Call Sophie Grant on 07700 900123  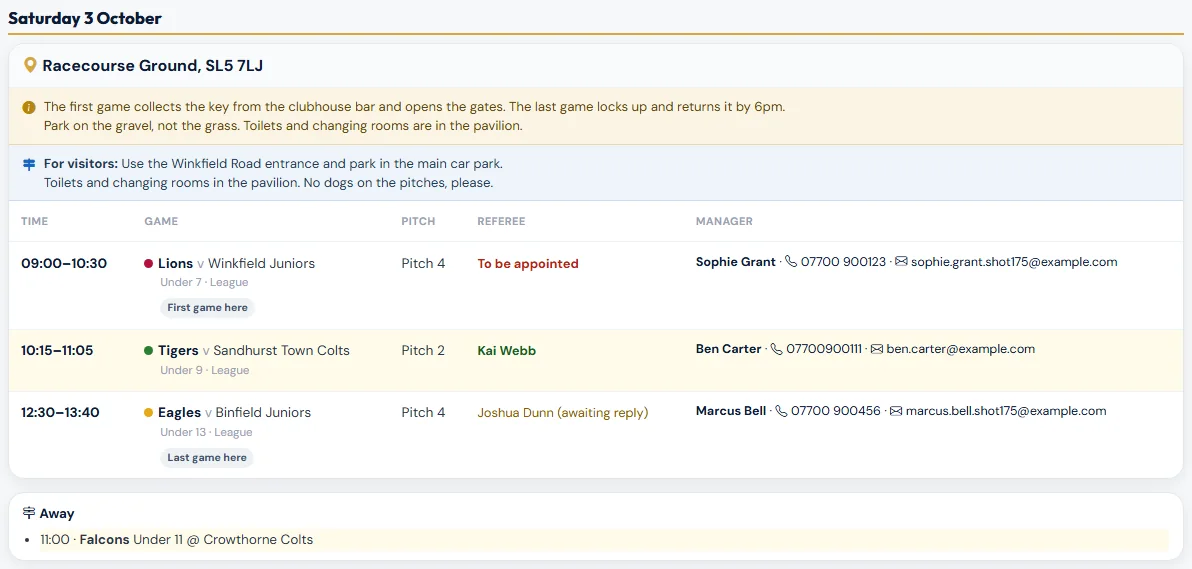click(x=843, y=262)
